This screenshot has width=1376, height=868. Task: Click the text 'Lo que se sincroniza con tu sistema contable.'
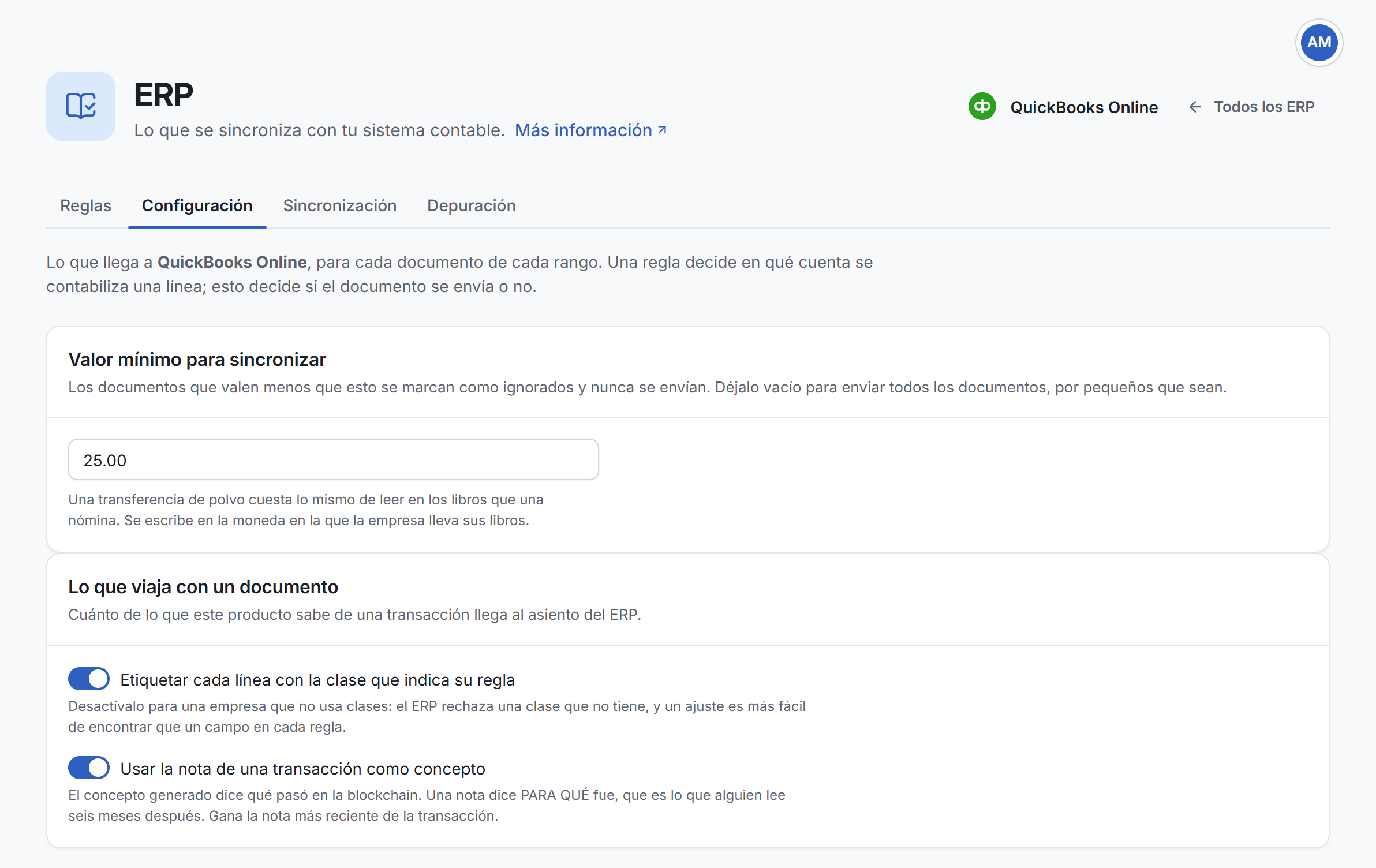pyautogui.click(x=320, y=130)
